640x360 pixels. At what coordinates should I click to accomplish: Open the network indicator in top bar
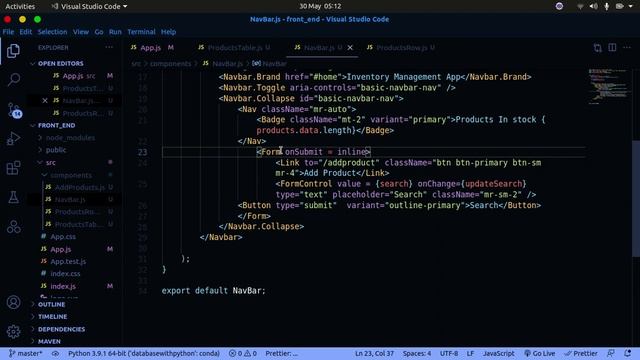tap(580, 6)
